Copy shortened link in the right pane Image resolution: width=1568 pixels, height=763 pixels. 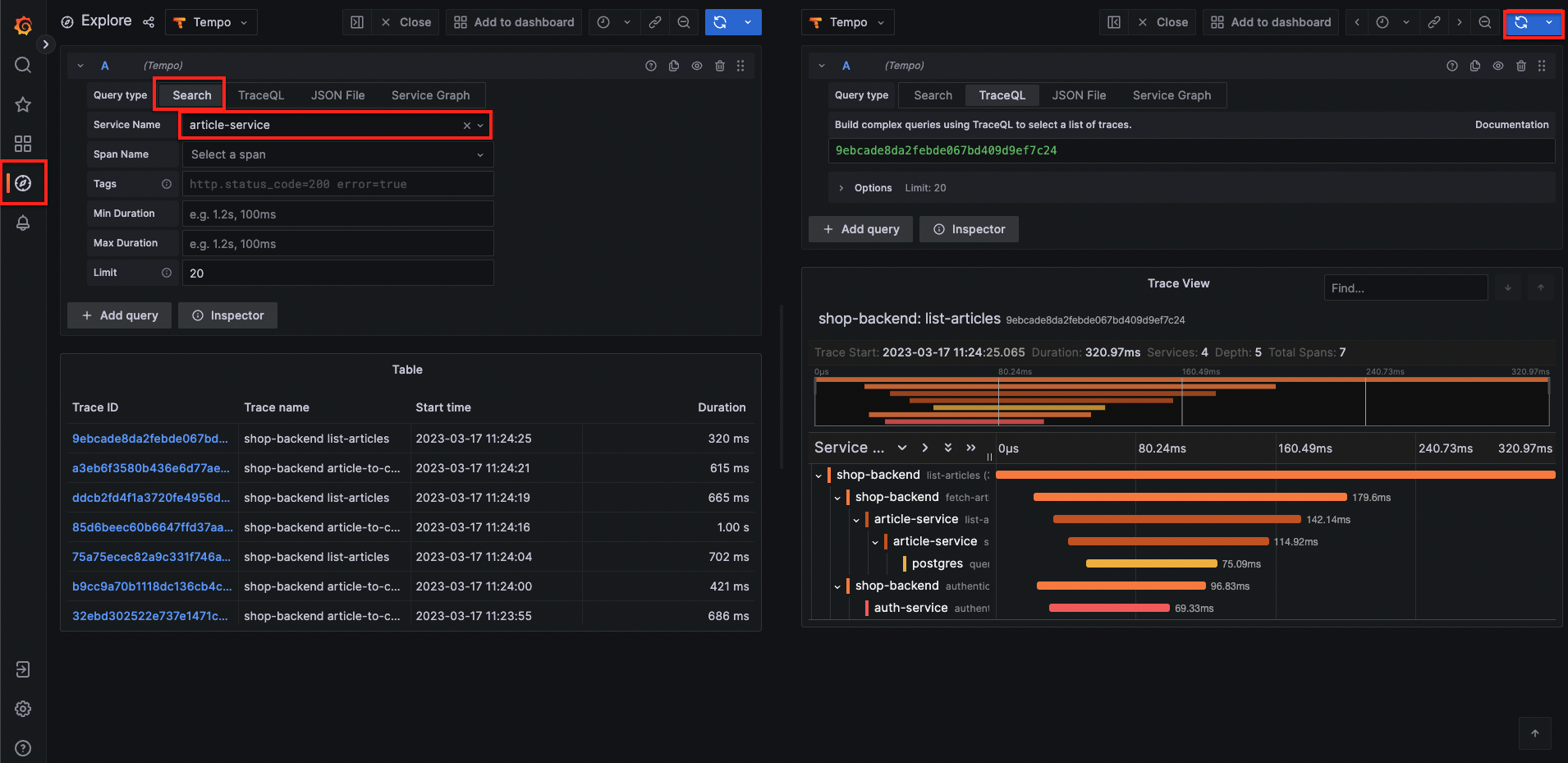(1434, 22)
